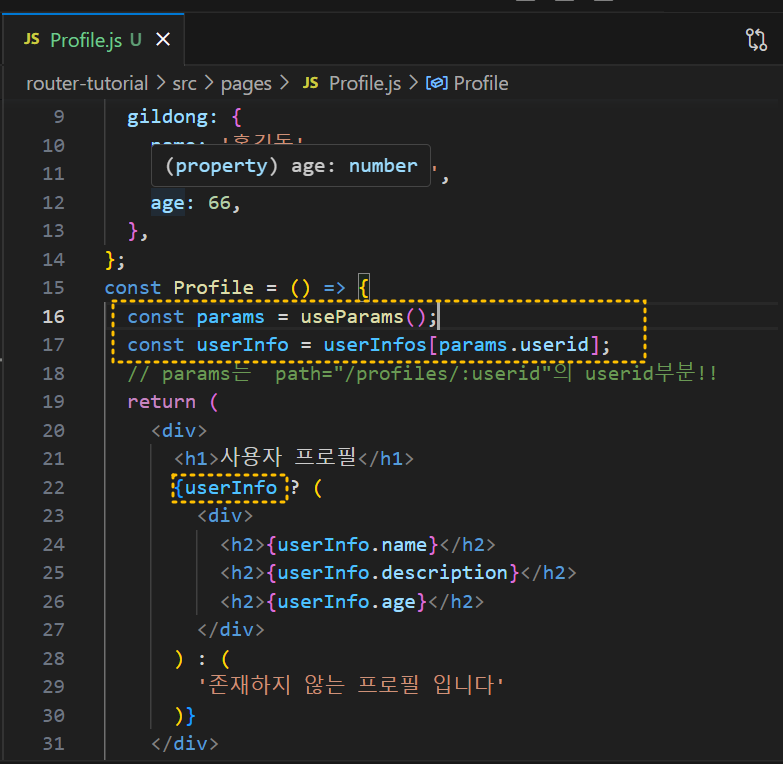Click params.userid on line 17
The image size is (783, 764).
tap(513, 345)
